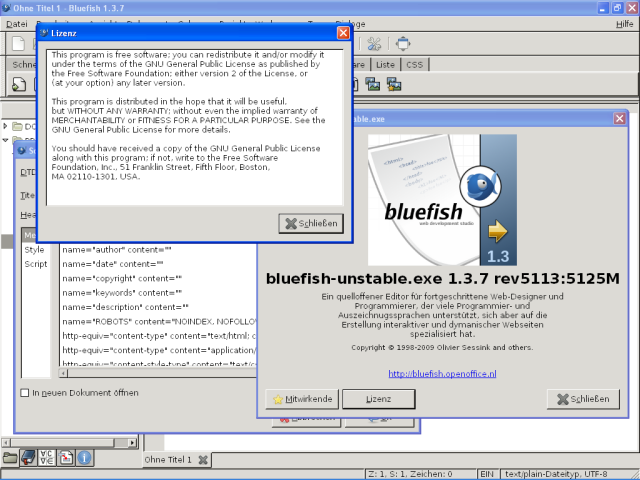Screen dimensions: 640x480
Task: Open the preferences tools icon
Action: click(374, 44)
